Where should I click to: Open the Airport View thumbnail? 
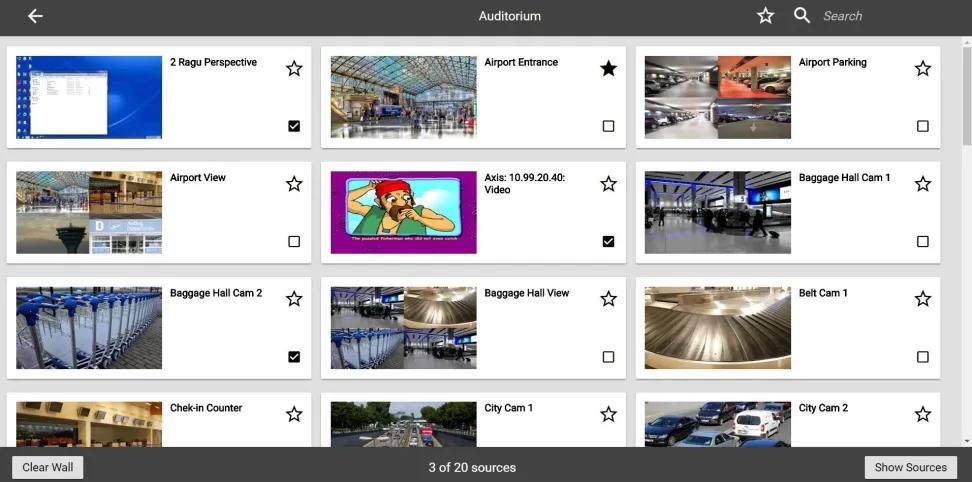pos(89,213)
